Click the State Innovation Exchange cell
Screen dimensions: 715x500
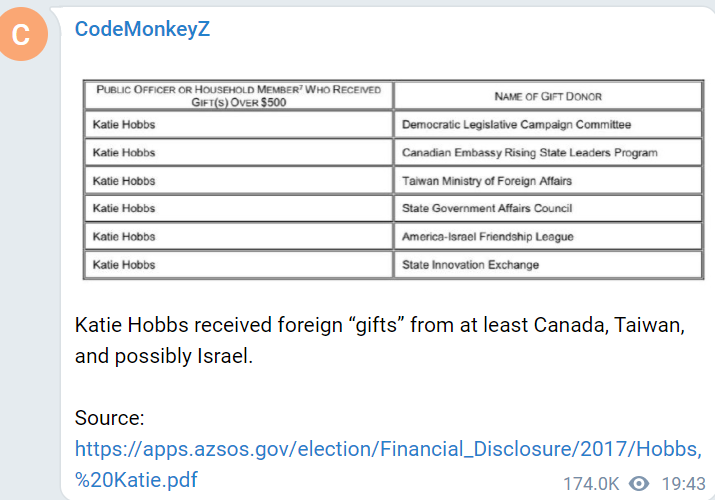548,265
